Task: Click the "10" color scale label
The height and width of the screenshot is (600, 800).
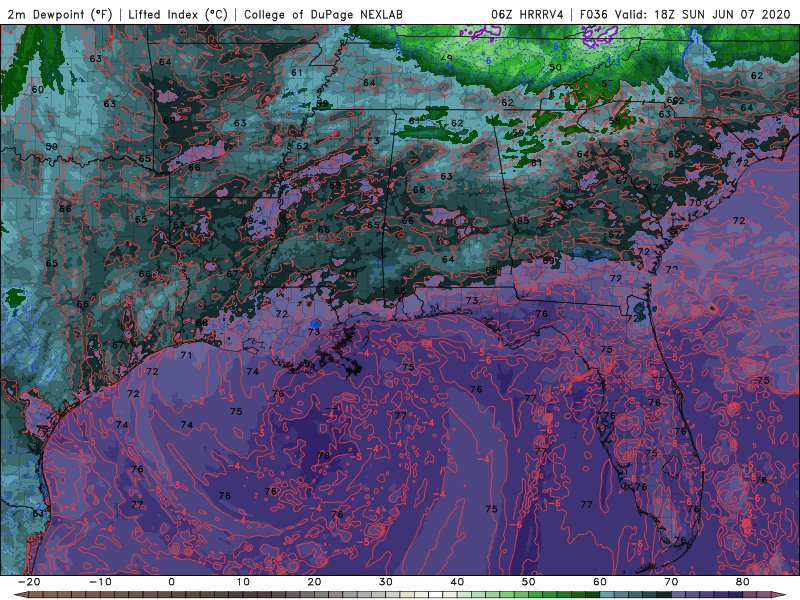Action: point(243,582)
